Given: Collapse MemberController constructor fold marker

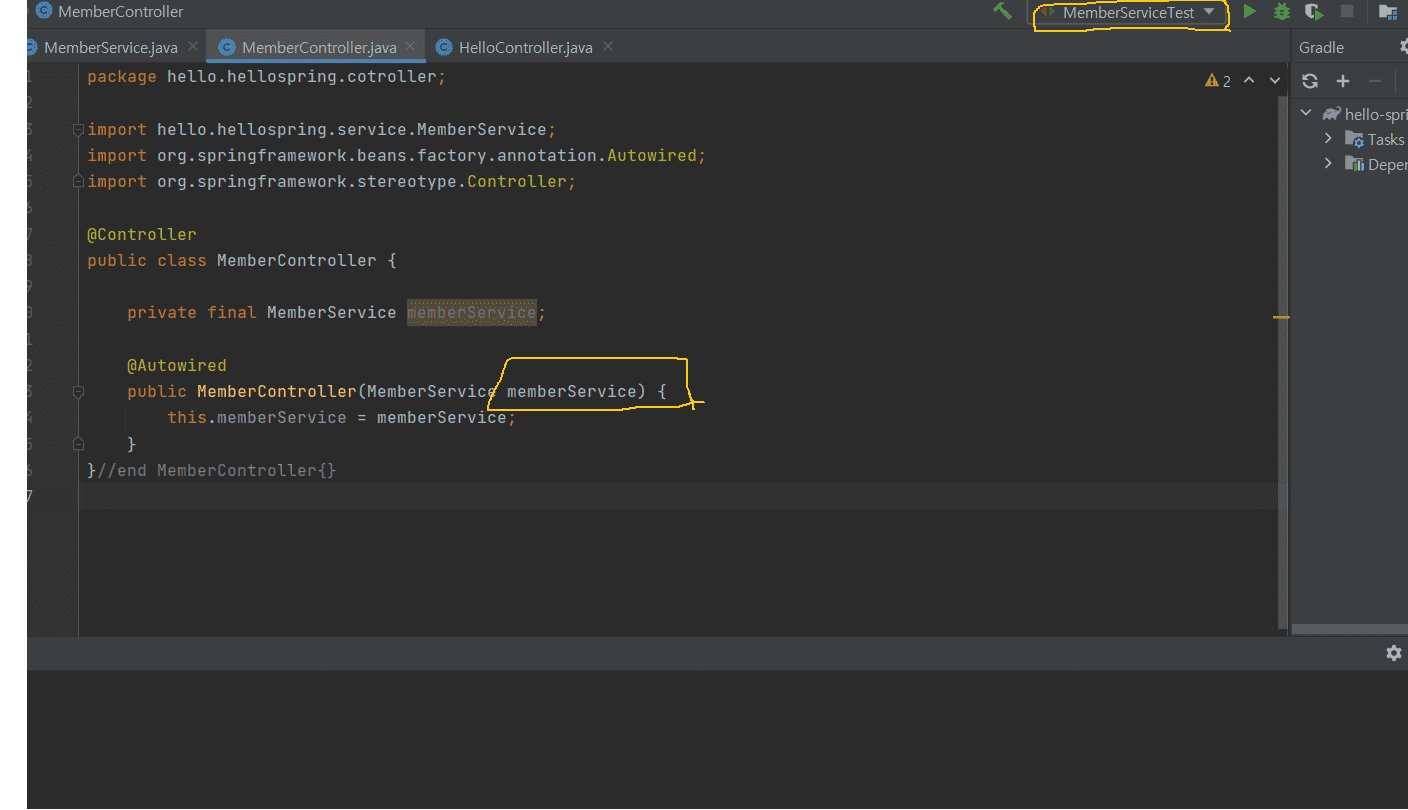Looking at the screenshot, I should pyautogui.click(x=78, y=392).
